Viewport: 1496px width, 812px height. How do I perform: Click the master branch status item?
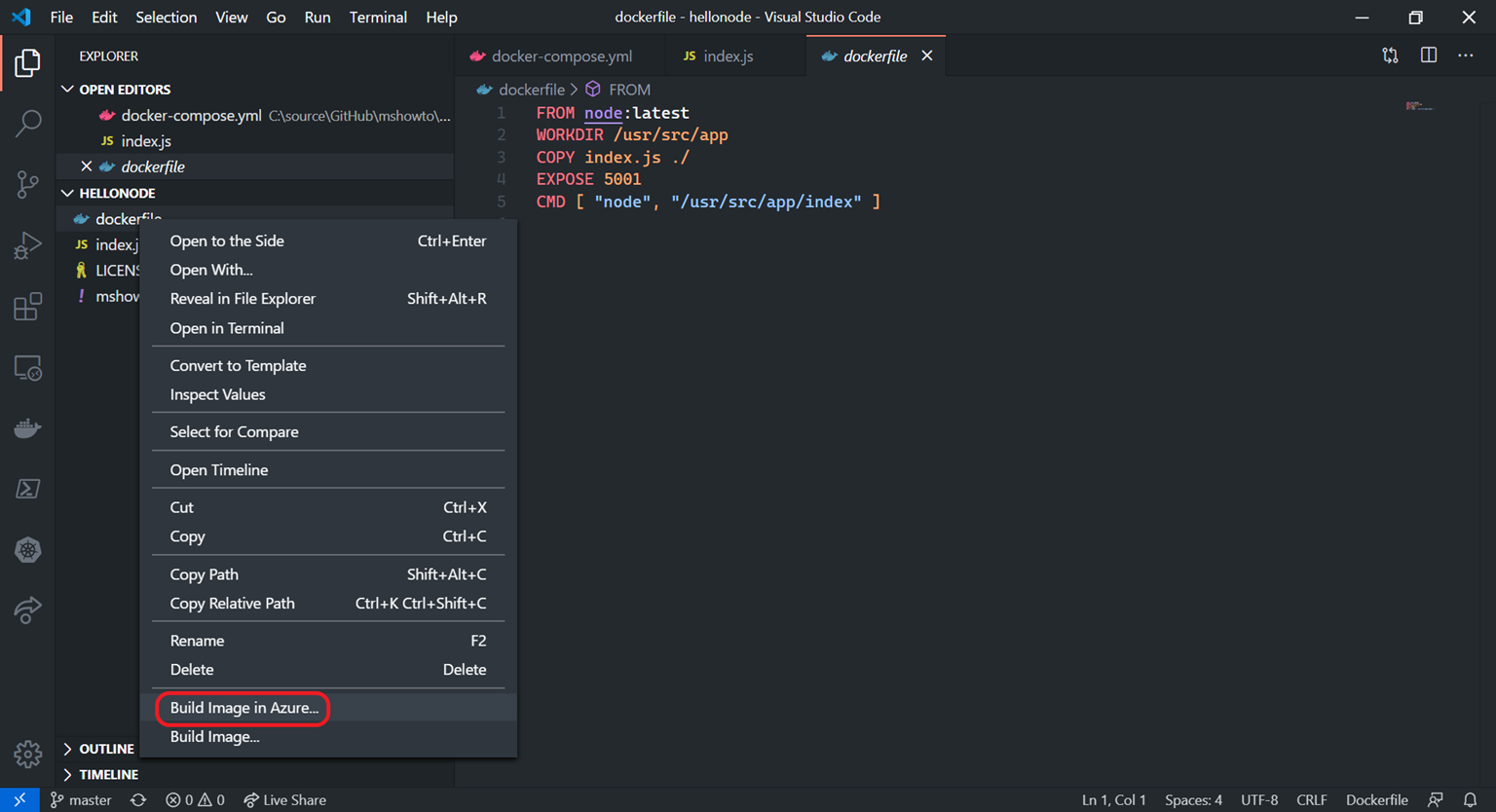point(81,799)
